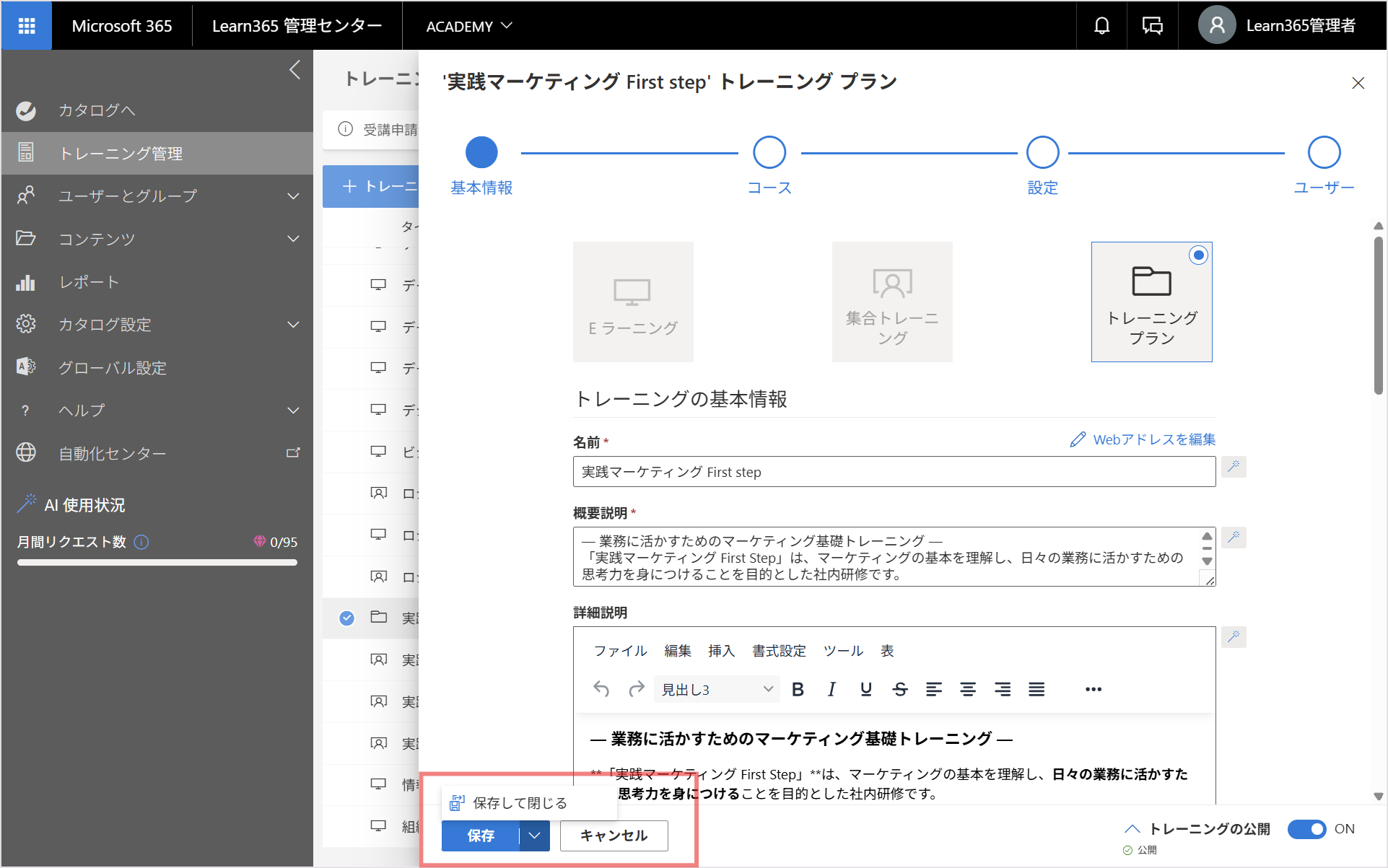
Task: Open the 挿入 editor menu
Action: click(x=721, y=651)
